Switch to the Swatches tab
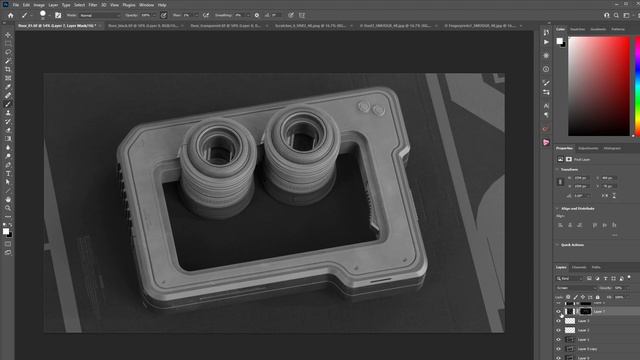The image size is (640, 360). click(x=577, y=29)
